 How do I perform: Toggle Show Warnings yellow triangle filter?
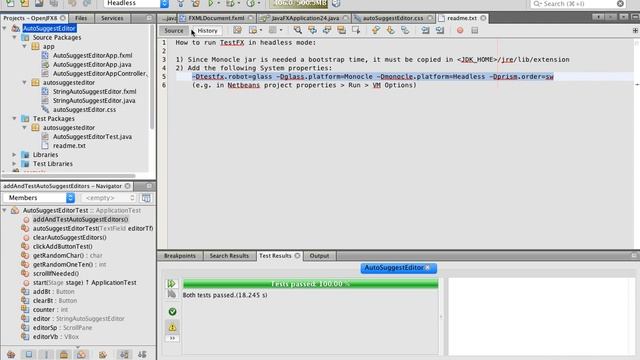click(x=172, y=327)
